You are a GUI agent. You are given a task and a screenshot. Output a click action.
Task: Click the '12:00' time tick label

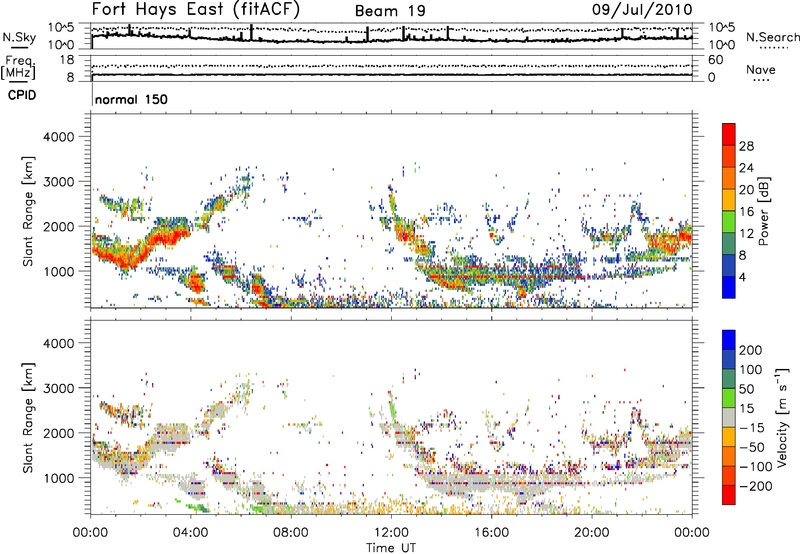pos(391,533)
